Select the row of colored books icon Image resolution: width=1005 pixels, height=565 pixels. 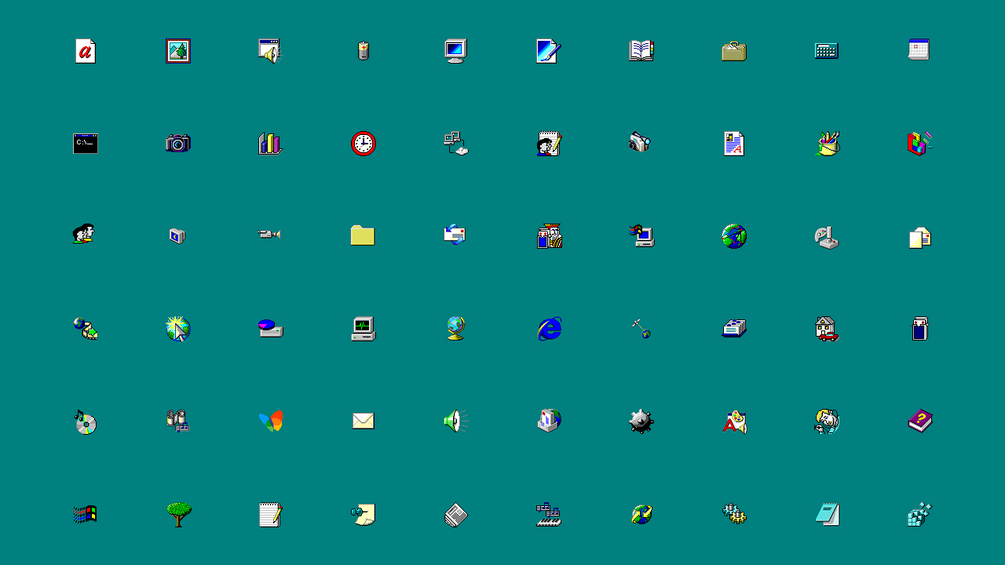[270, 143]
